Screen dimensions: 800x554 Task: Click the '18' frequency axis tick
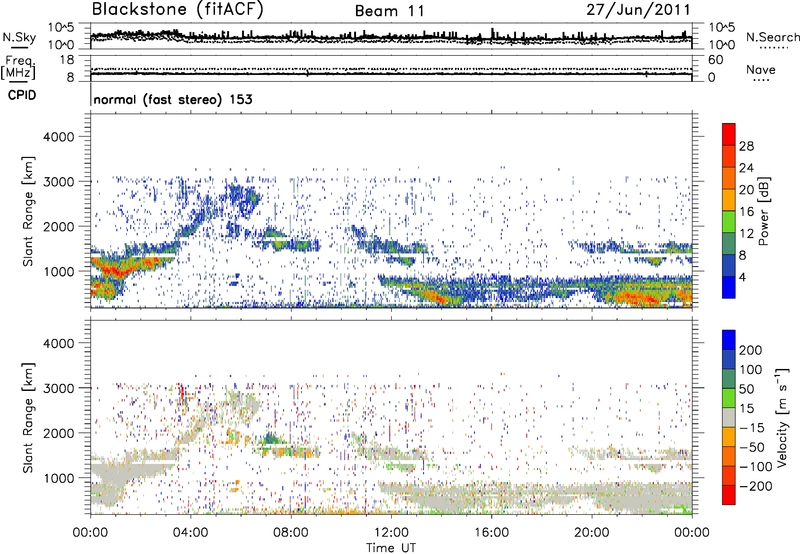click(68, 60)
